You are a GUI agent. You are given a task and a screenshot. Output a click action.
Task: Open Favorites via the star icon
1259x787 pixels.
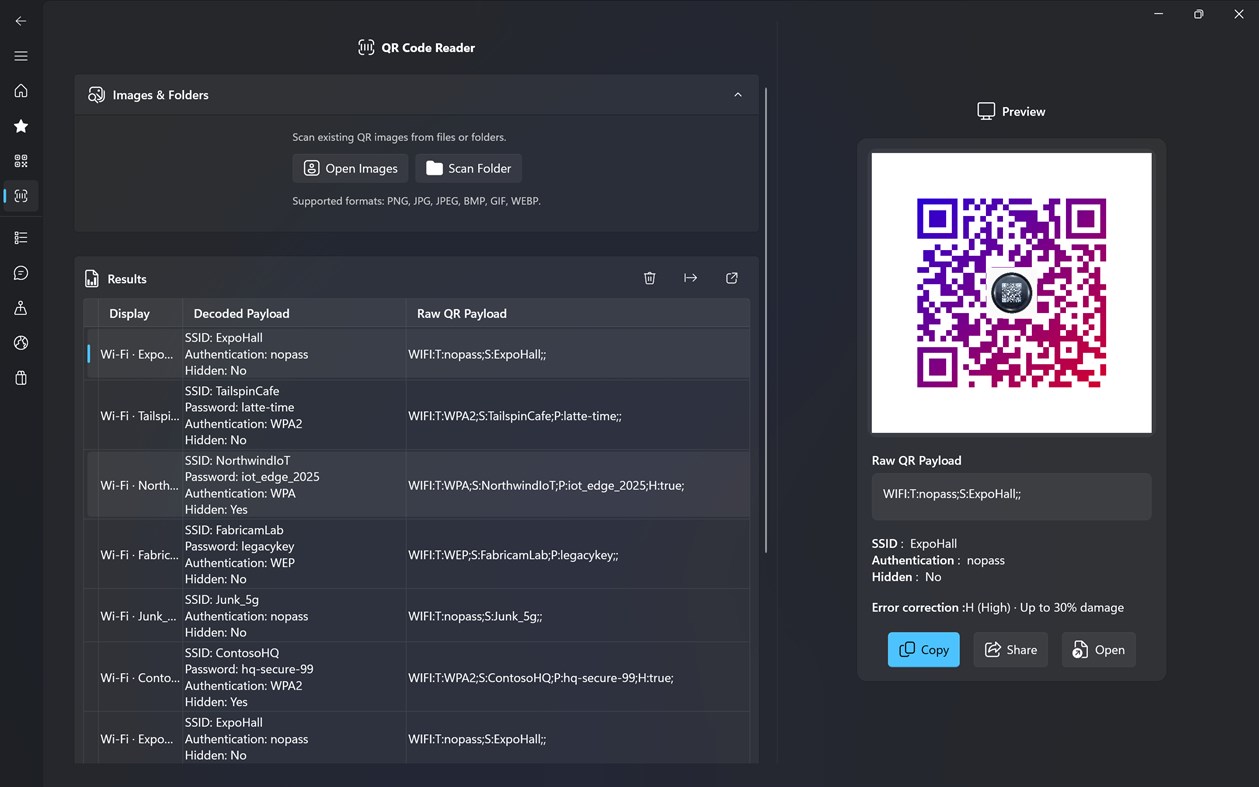20,126
